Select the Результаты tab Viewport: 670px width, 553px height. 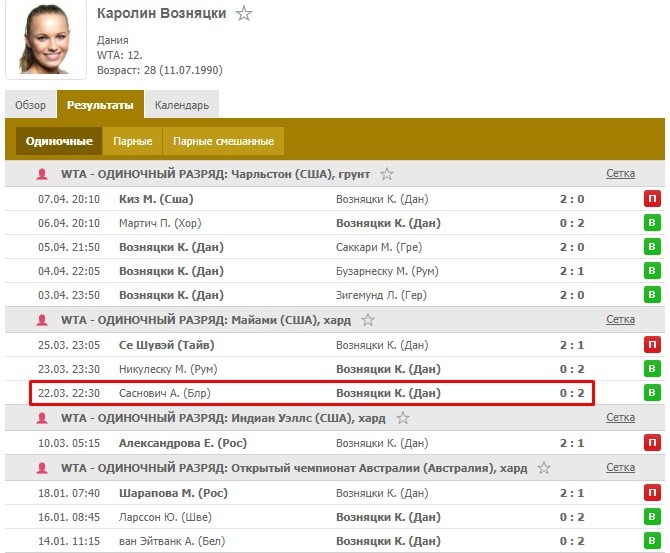click(x=100, y=105)
